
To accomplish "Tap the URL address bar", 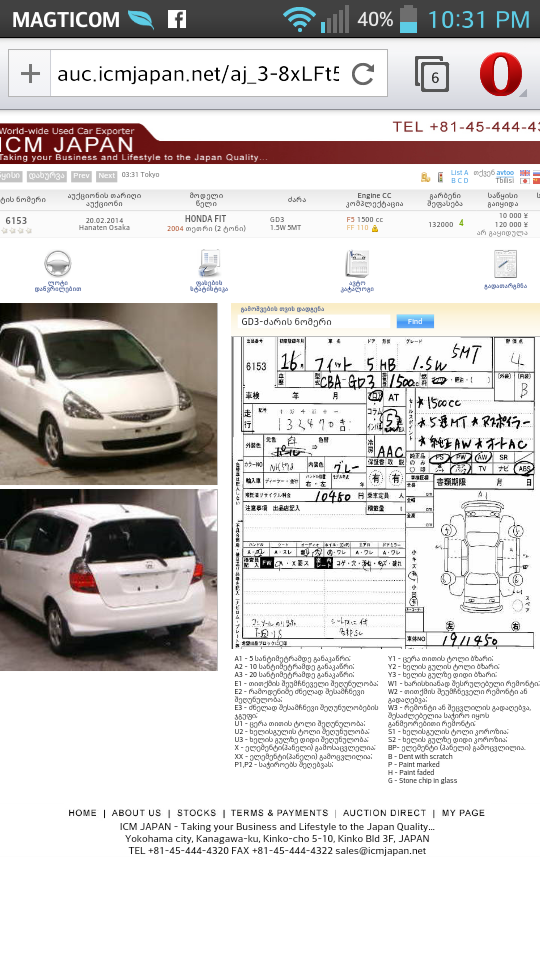I will [x=198, y=73].
